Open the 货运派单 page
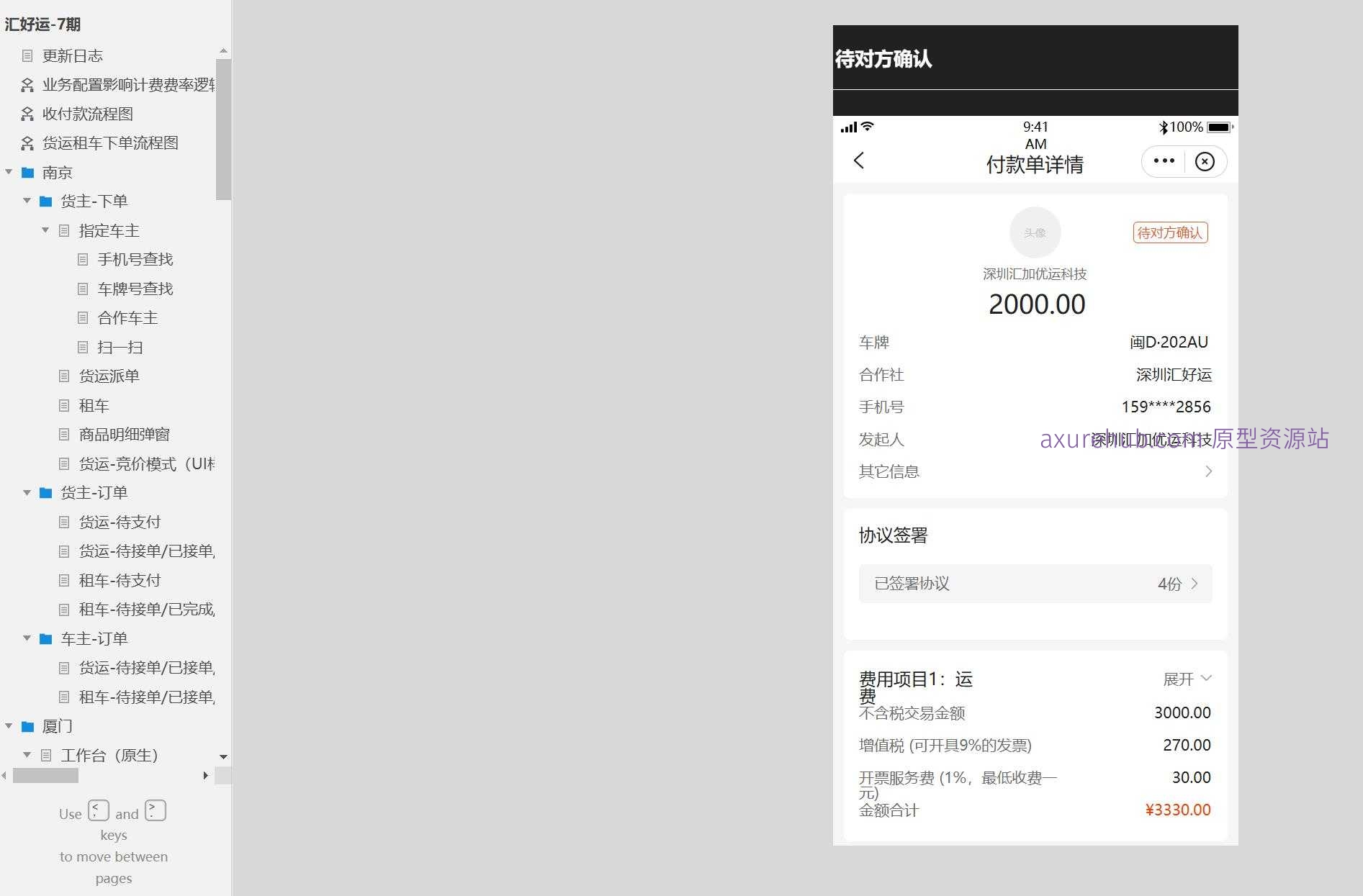The height and width of the screenshot is (896, 1363). 109,376
